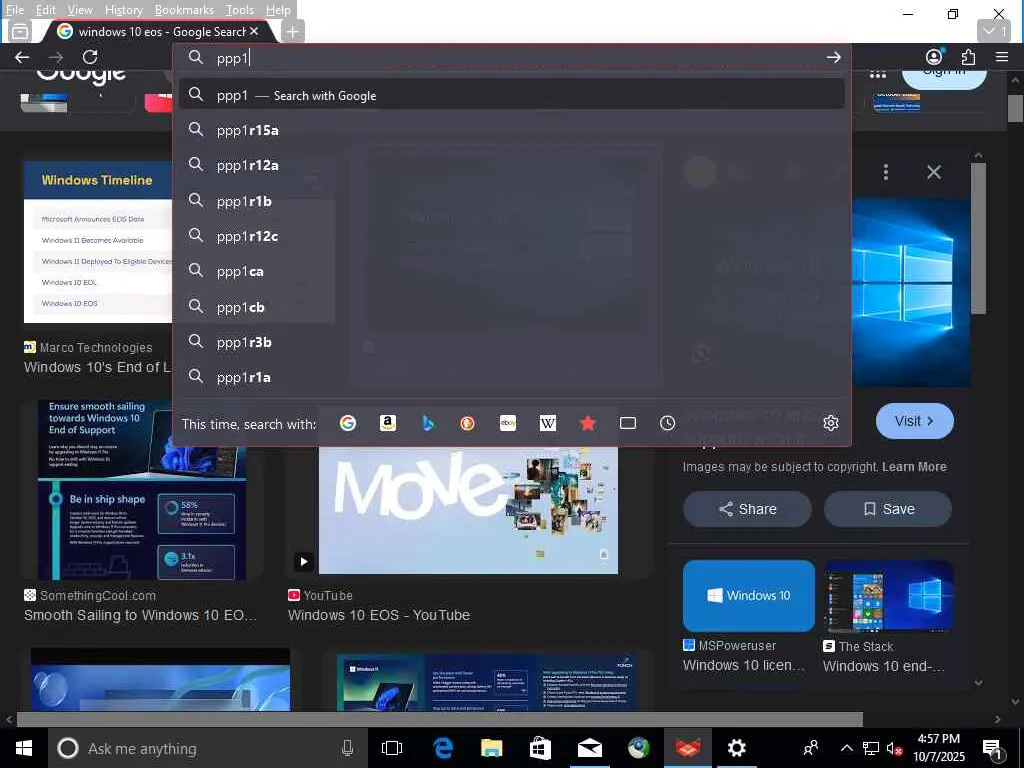The height and width of the screenshot is (768, 1024).
Task: Show hidden system tray icons
Action: (x=846, y=748)
